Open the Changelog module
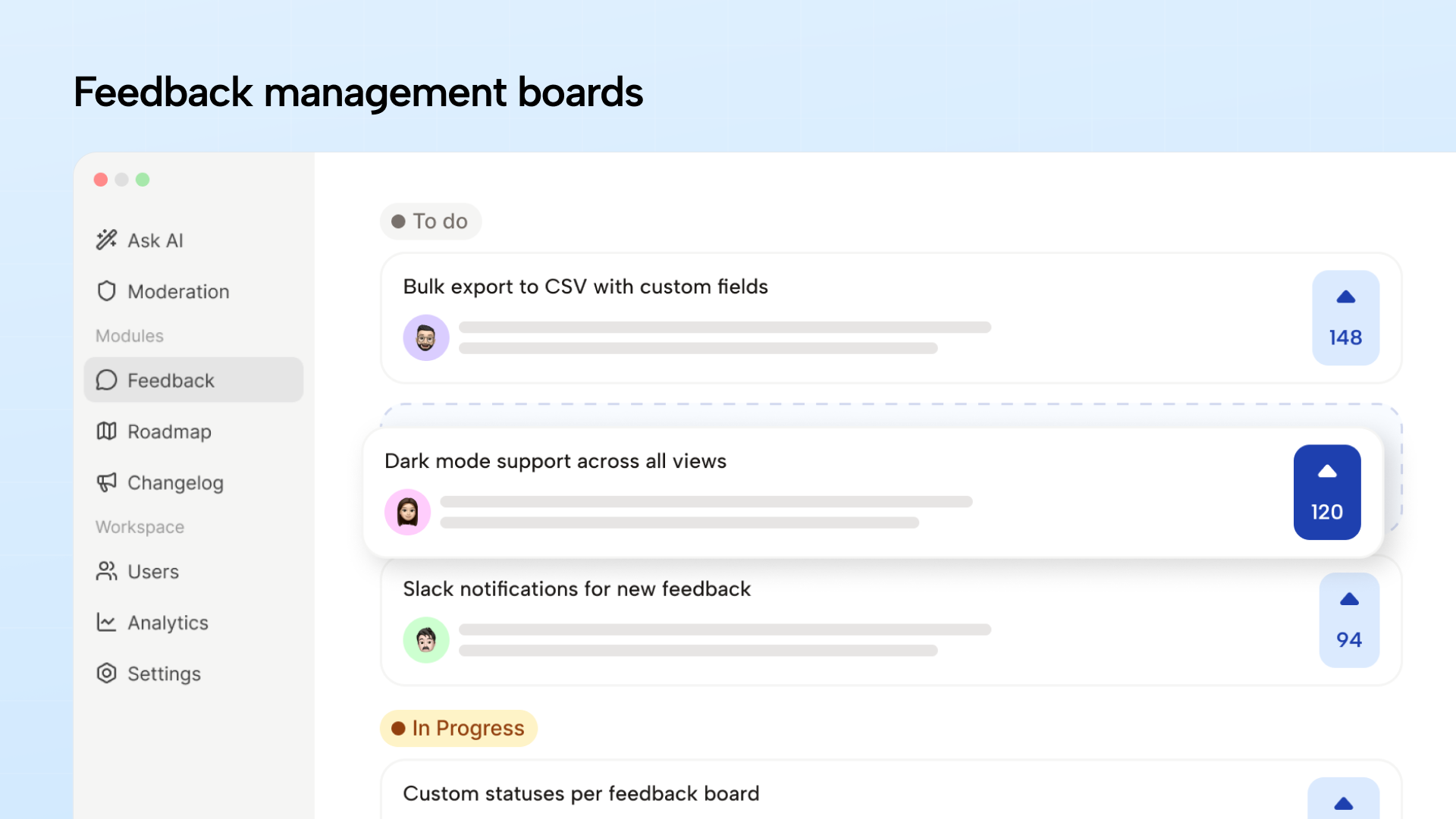1456x819 pixels. (x=175, y=483)
